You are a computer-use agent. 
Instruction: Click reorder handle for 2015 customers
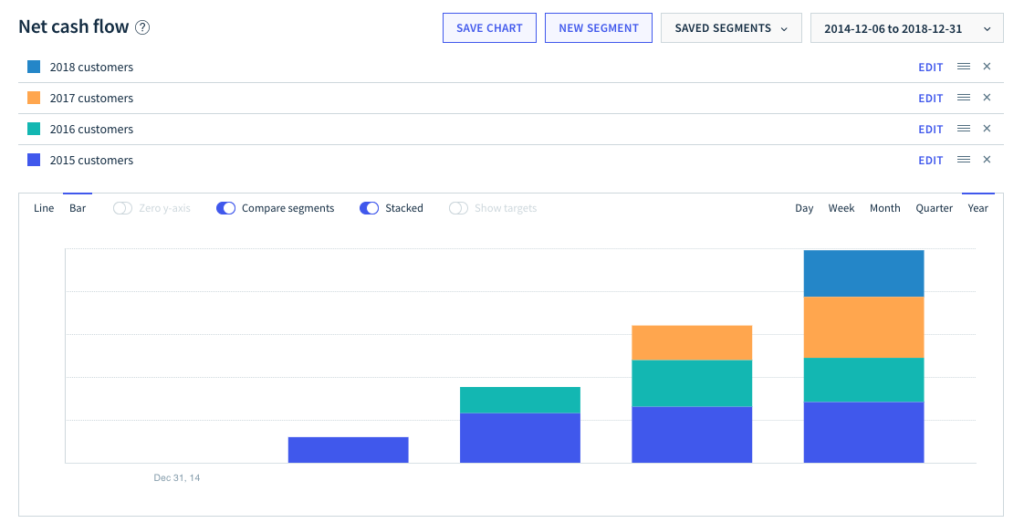pos(963,159)
